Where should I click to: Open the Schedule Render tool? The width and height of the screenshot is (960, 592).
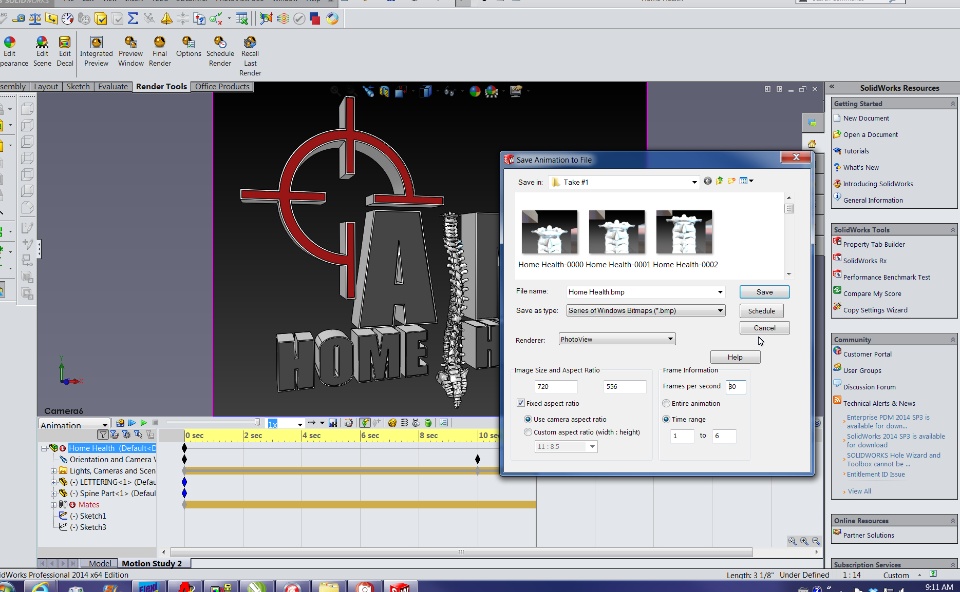(x=220, y=51)
